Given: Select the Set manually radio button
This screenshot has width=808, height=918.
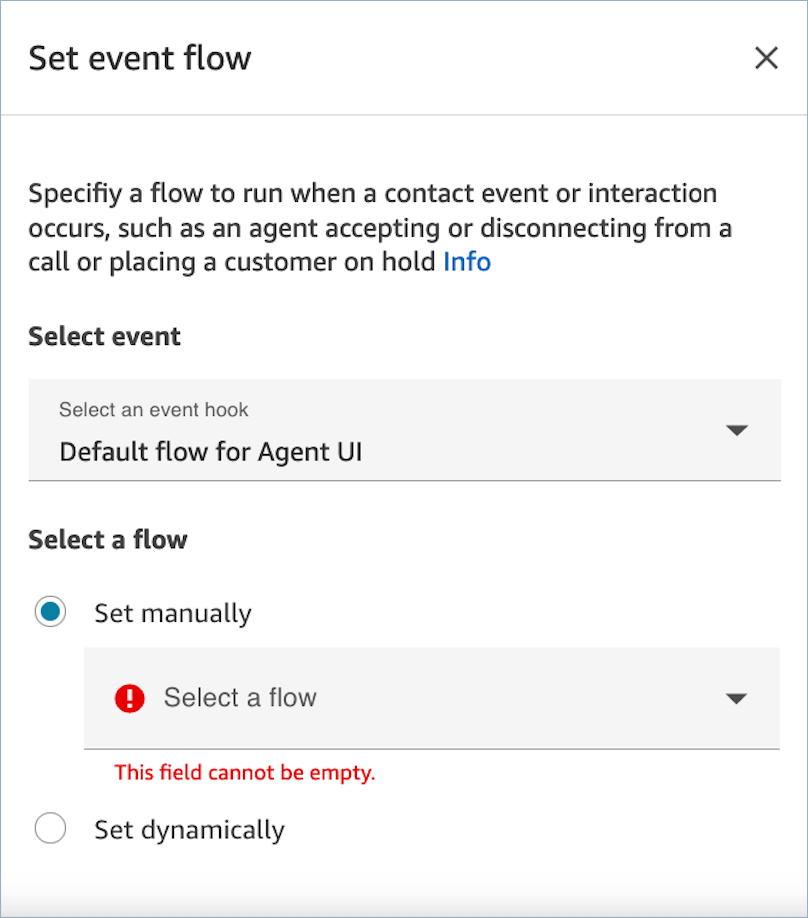Looking at the screenshot, I should coord(51,612).
